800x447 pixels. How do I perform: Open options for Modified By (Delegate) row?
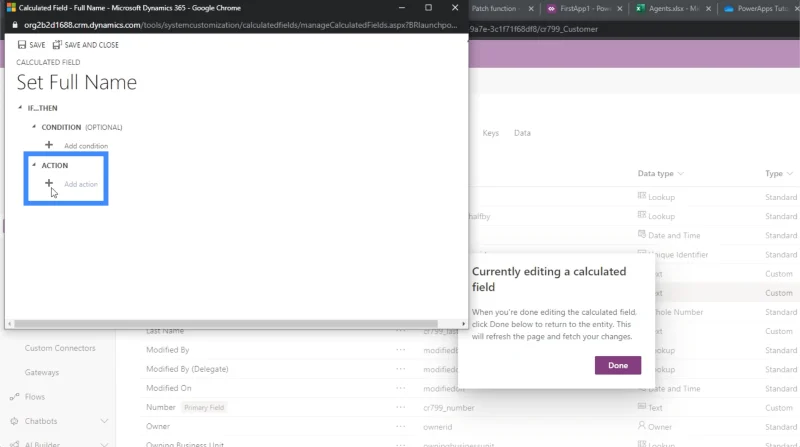(x=401, y=369)
